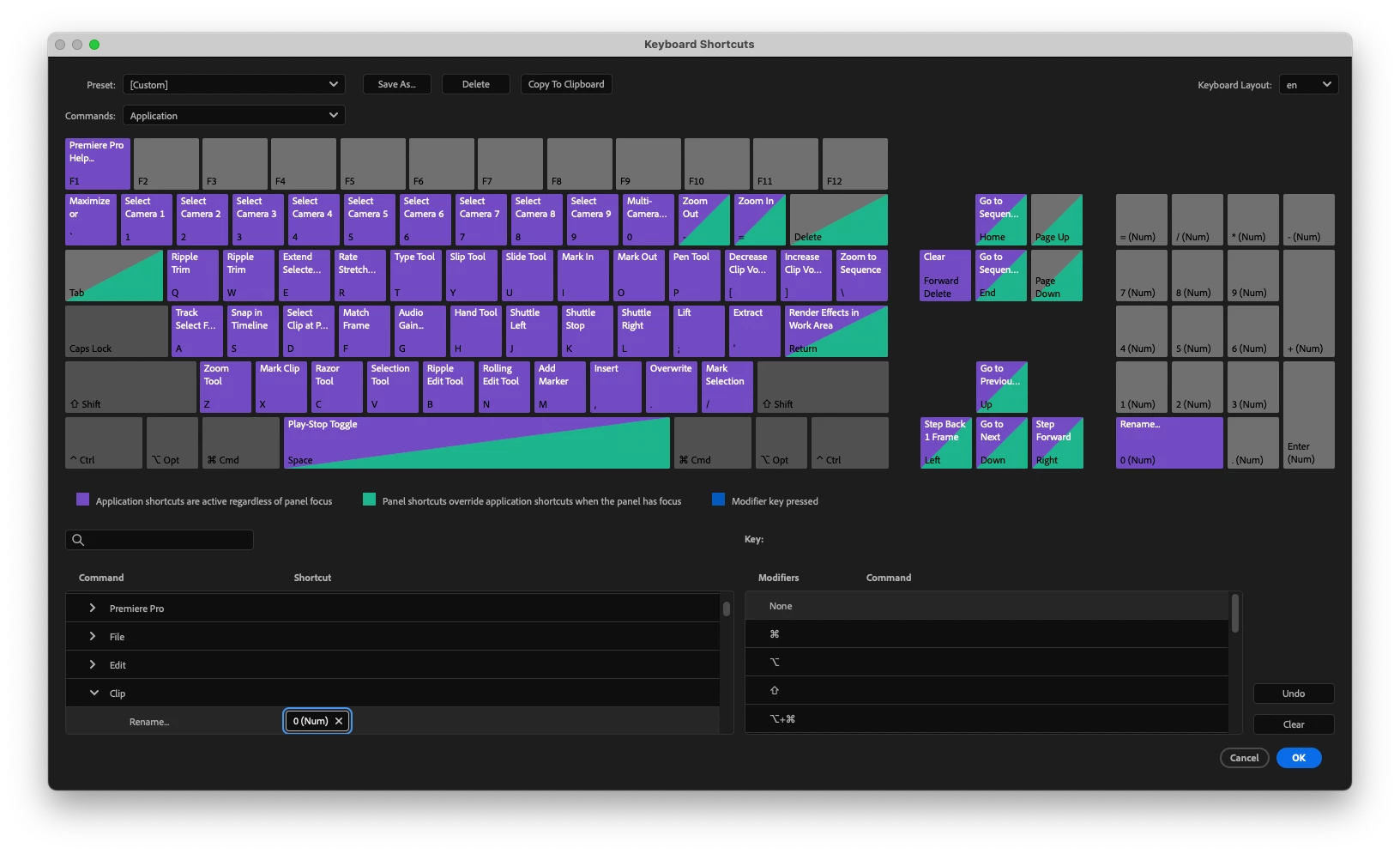This screenshot has width=1400, height=854.
Task: Select the Rename... command row
Action: coord(393,721)
